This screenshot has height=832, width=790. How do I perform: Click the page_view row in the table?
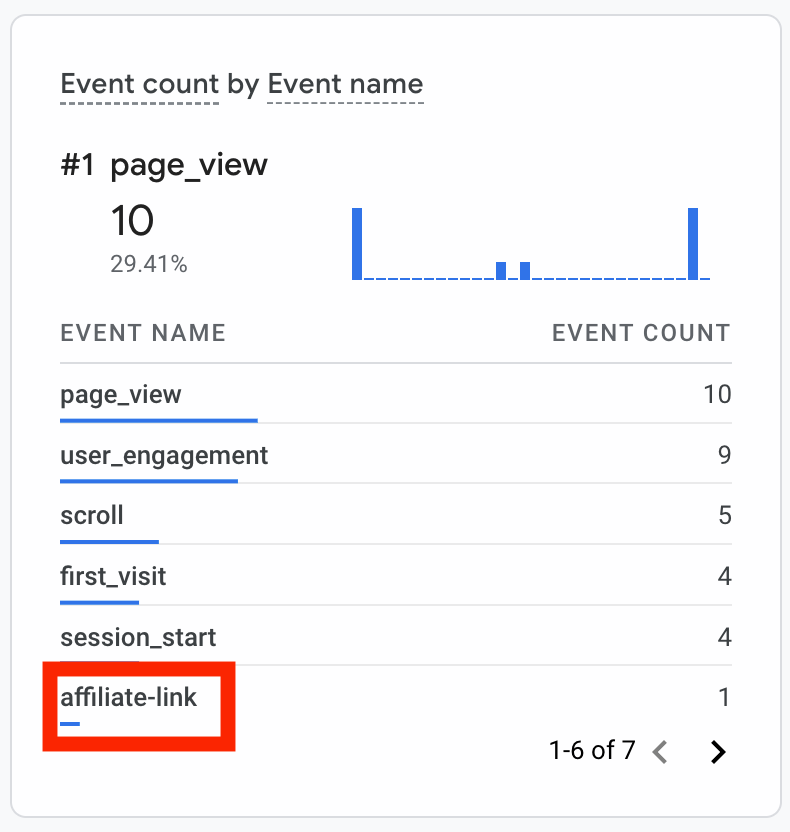[x=396, y=394]
